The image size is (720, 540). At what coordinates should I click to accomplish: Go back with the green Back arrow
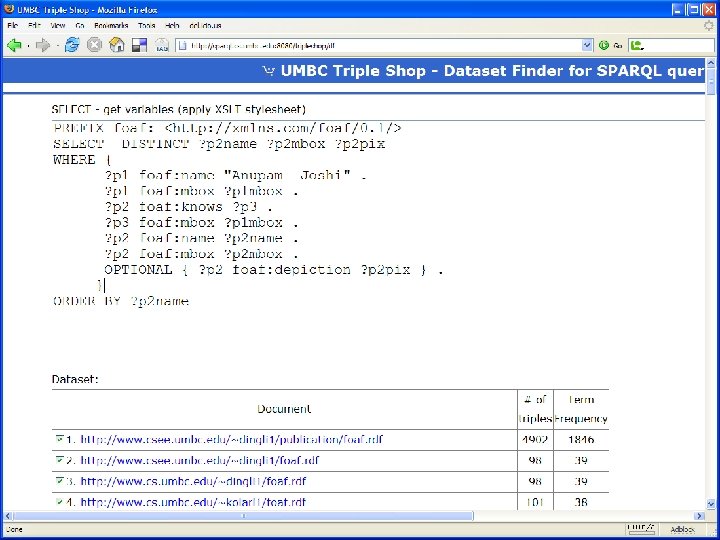14,45
